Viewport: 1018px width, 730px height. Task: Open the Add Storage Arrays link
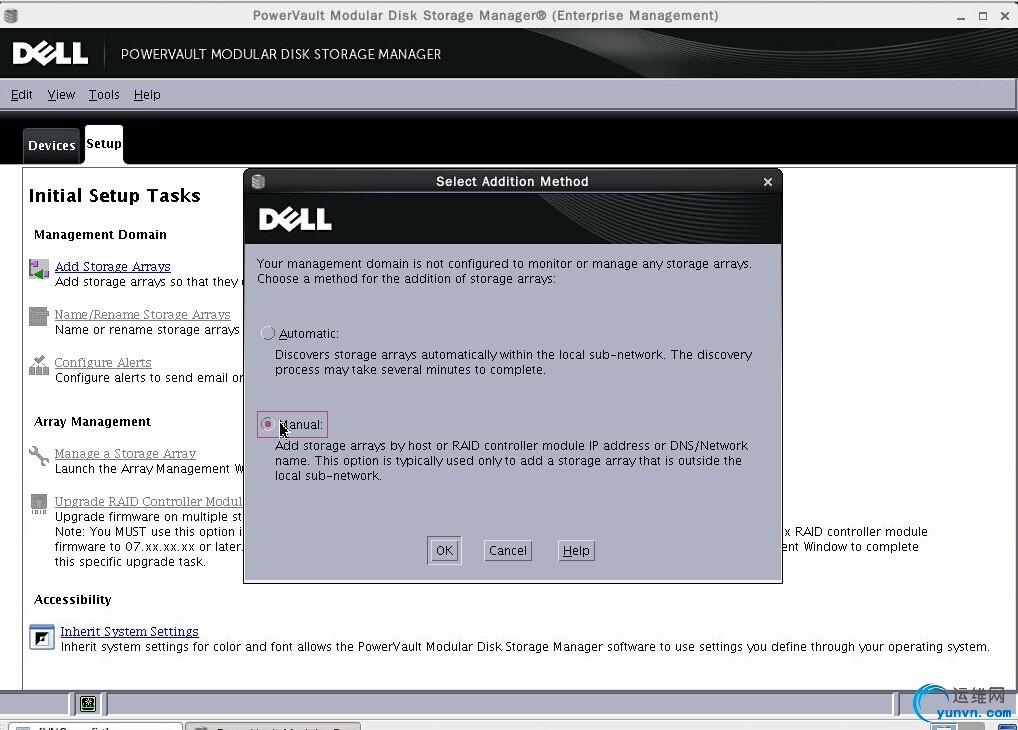113,266
